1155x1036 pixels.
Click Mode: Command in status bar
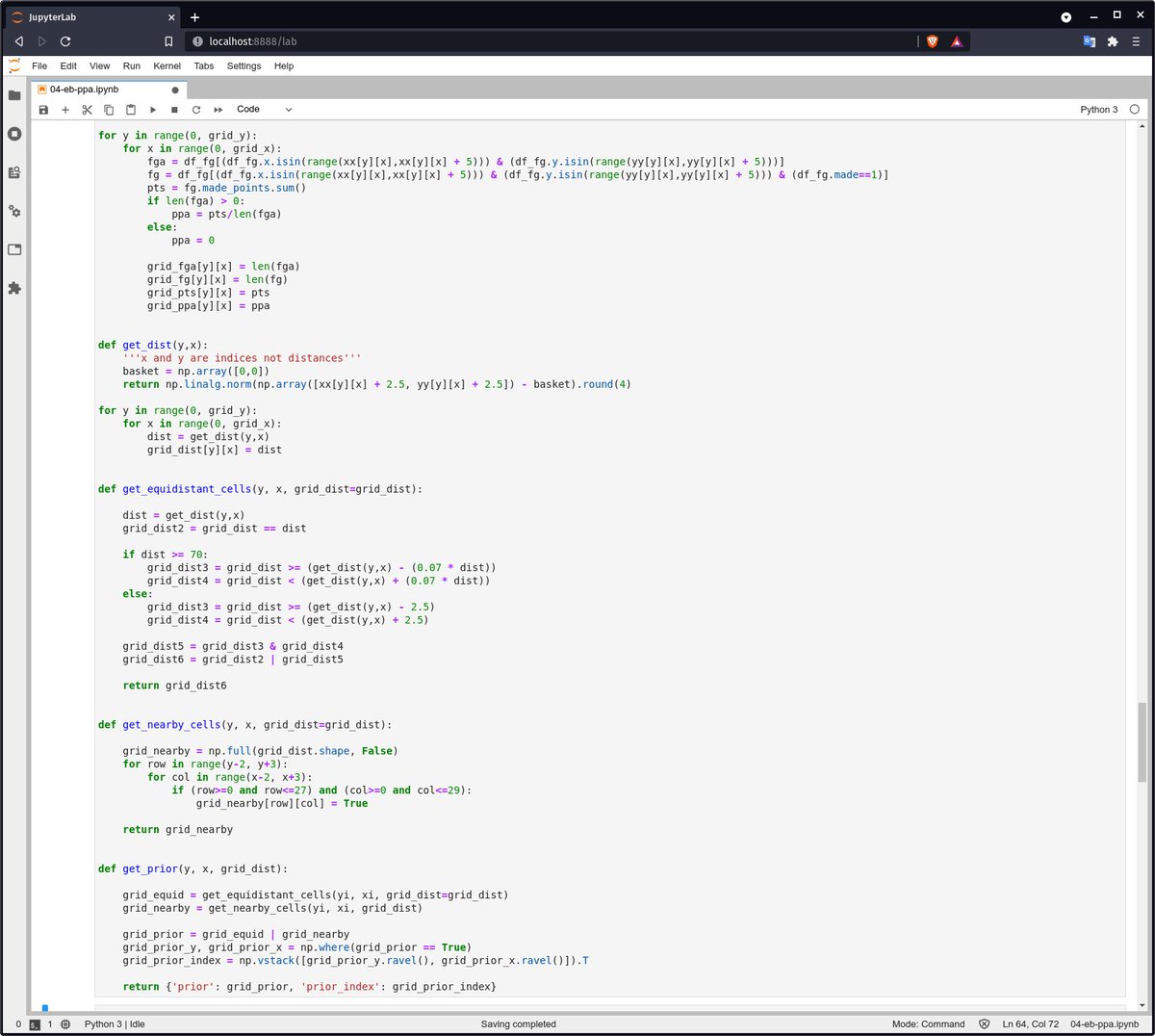(929, 1024)
